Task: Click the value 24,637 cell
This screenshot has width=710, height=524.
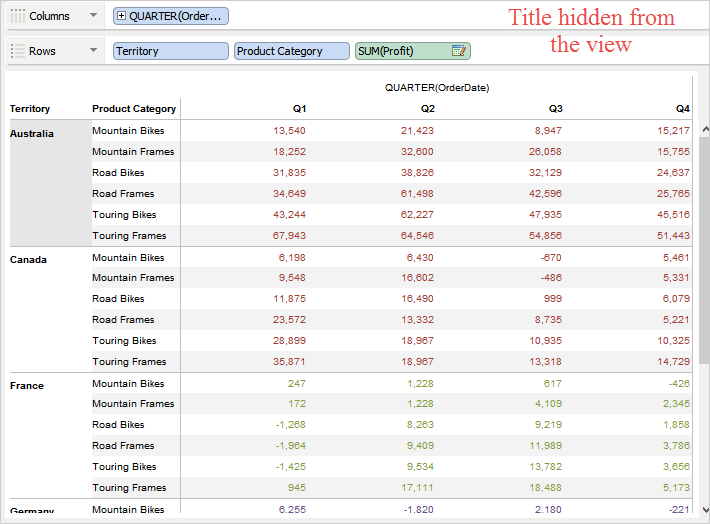Action: pyautogui.click(x=673, y=173)
